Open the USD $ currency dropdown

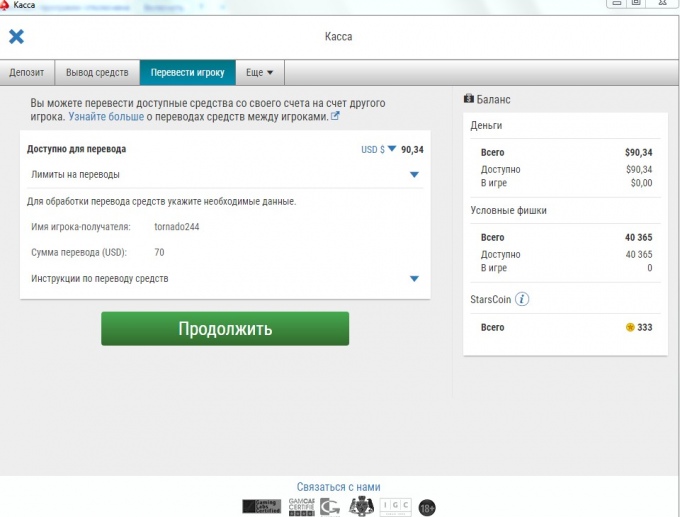(379, 149)
